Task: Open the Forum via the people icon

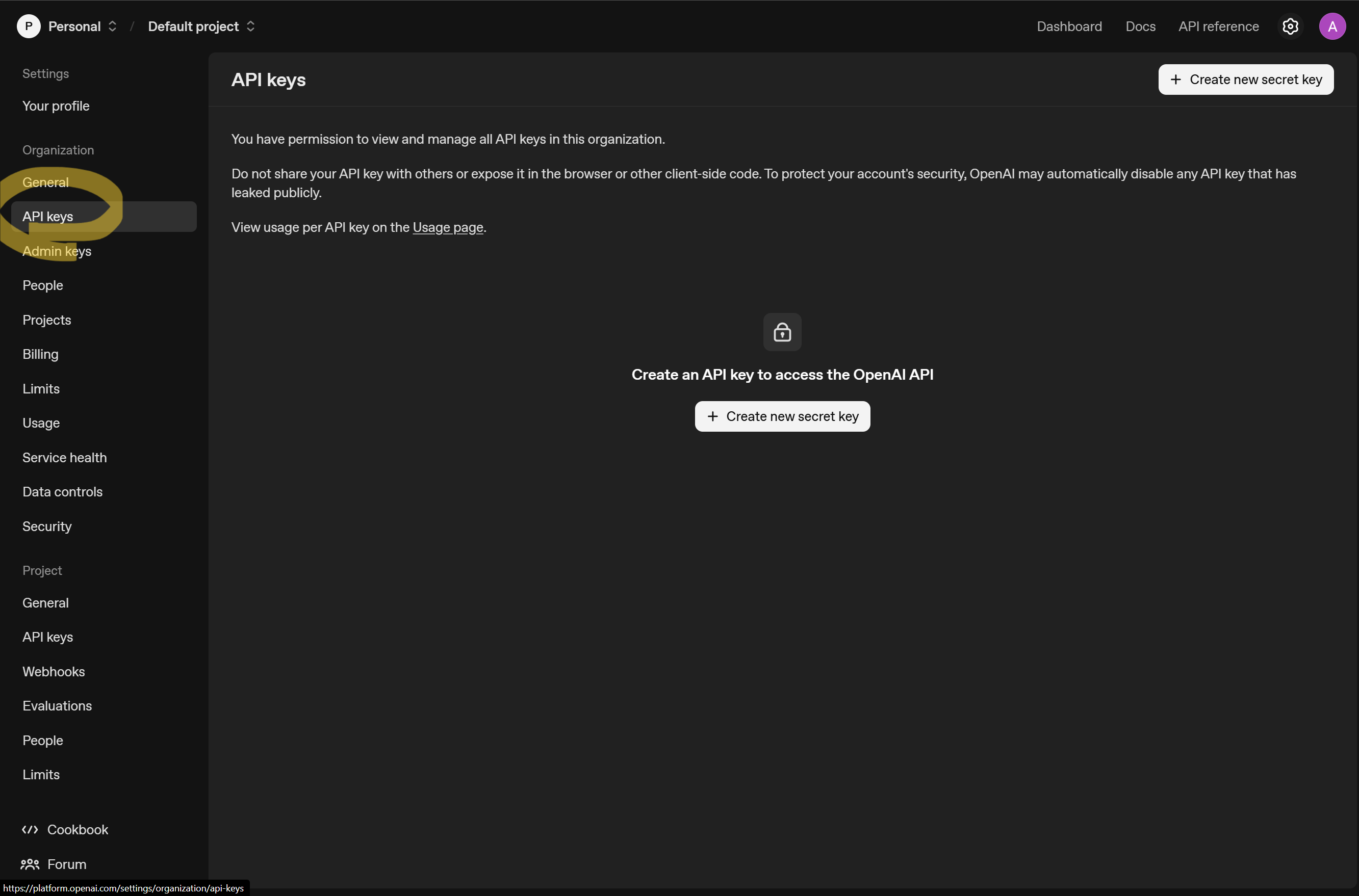Action: pyautogui.click(x=30, y=864)
